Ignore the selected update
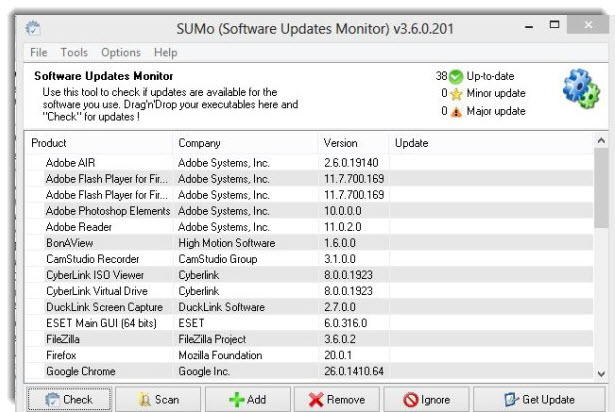The image size is (615, 412). [426, 399]
